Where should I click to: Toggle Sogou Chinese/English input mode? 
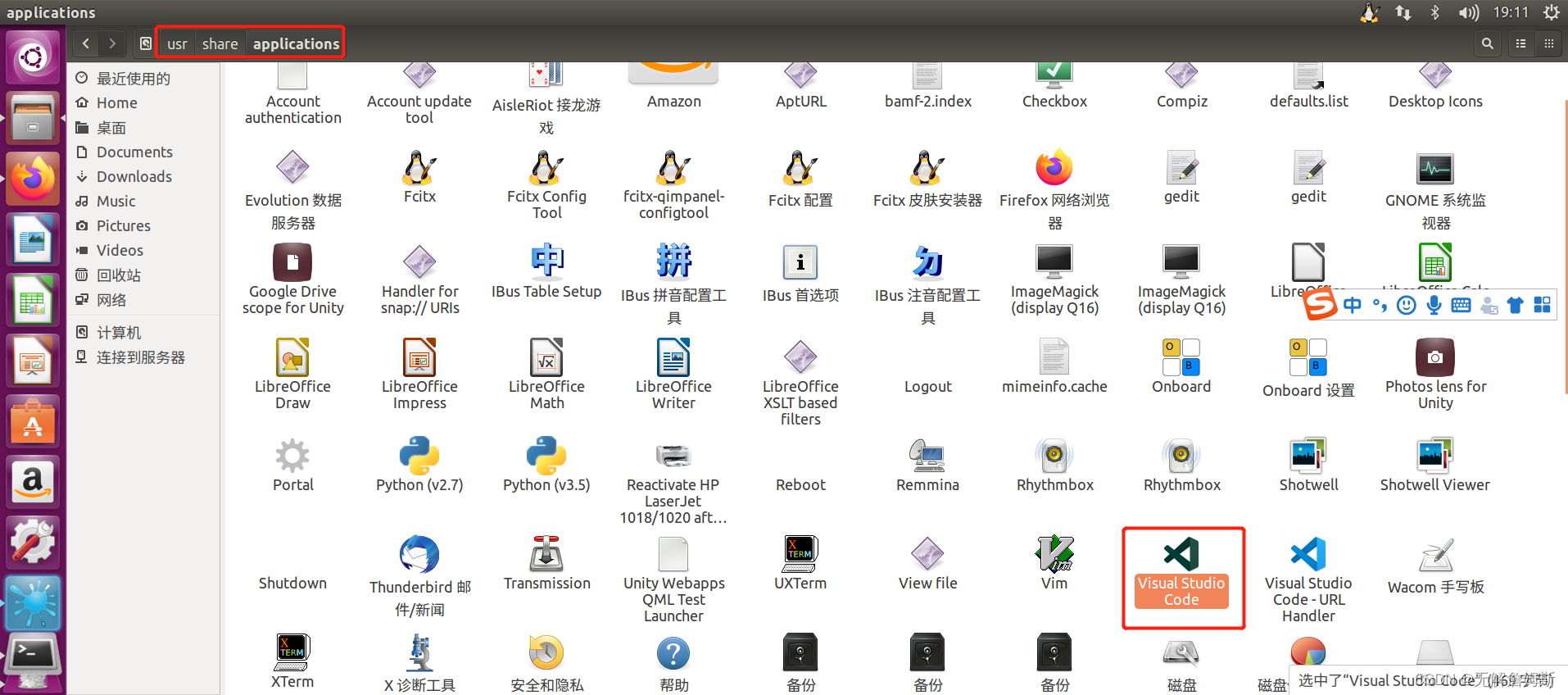tap(1353, 305)
